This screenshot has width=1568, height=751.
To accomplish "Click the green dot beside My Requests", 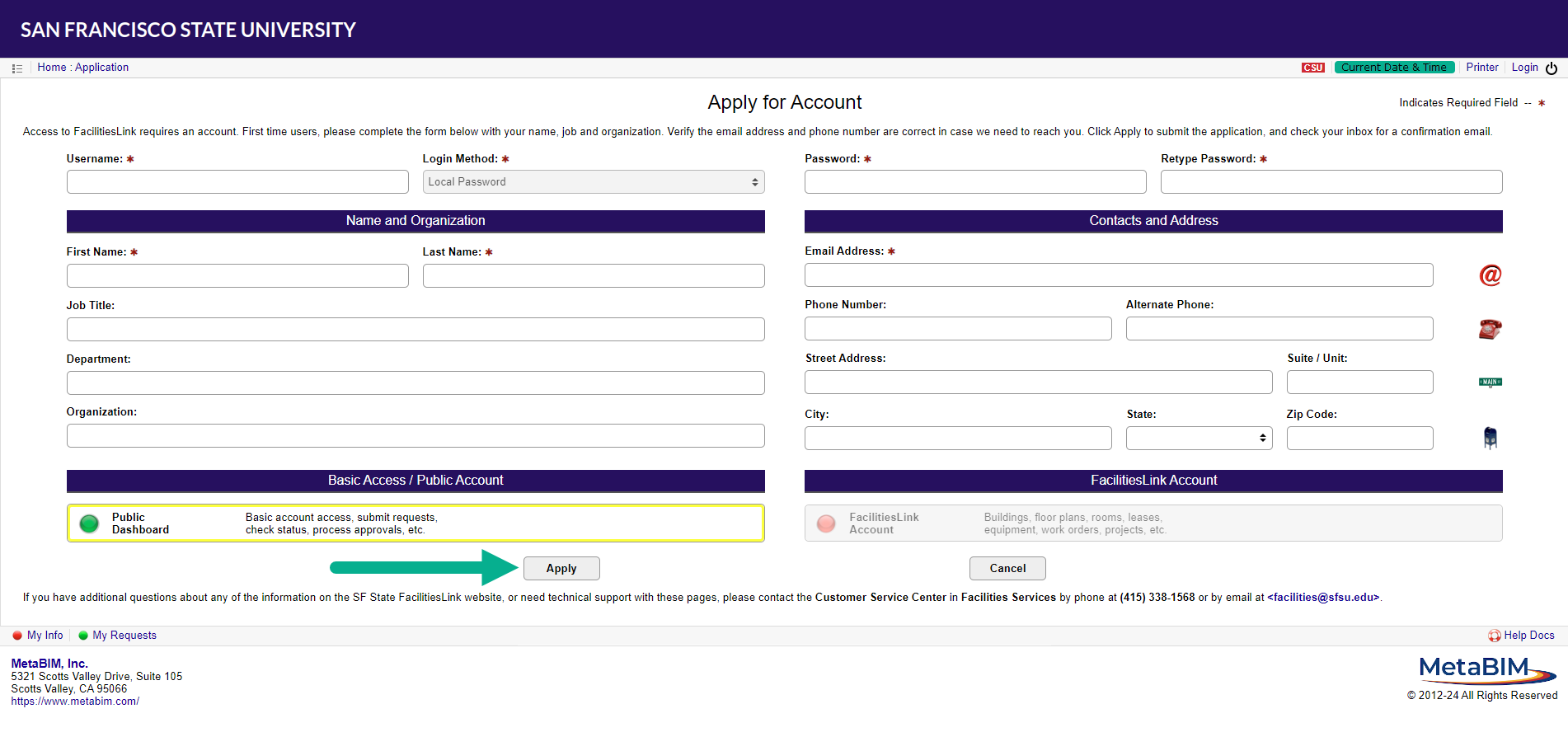I will (x=83, y=636).
